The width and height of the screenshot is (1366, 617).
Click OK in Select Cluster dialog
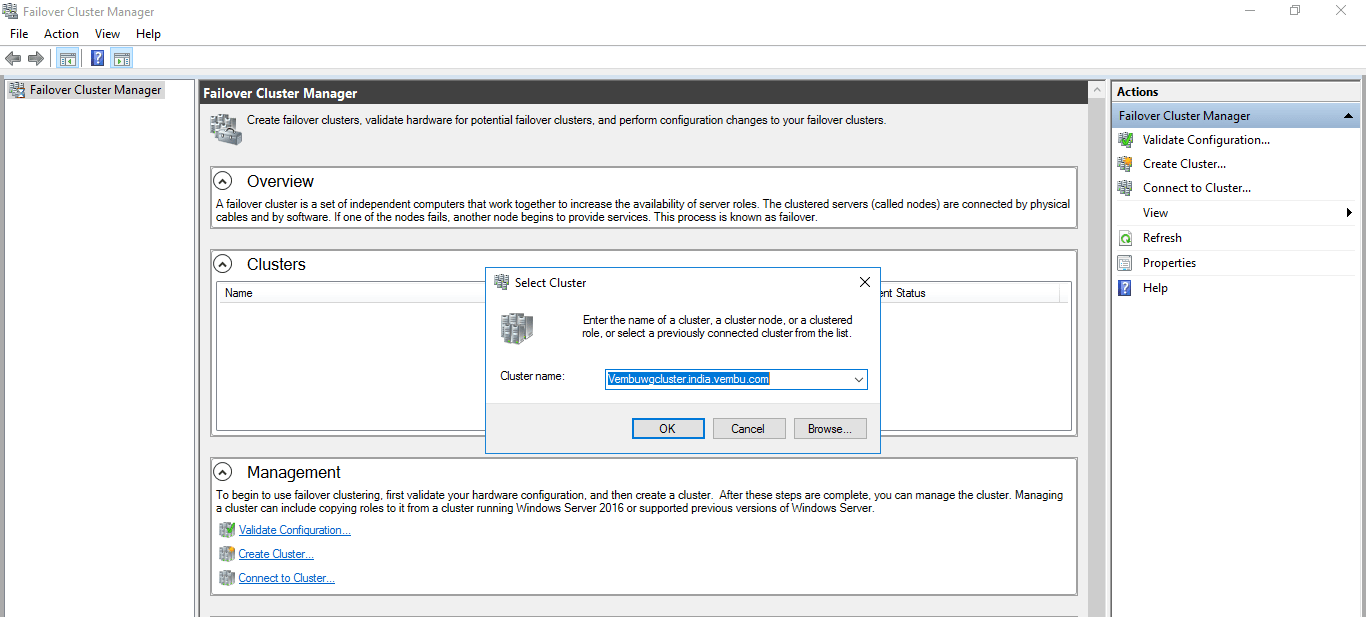(667, 429)
